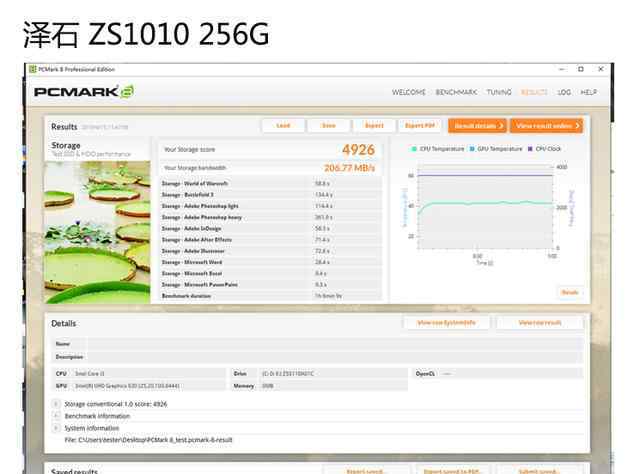
Task: Click View raw SystemInfo button
Action: tap(447, 323)
